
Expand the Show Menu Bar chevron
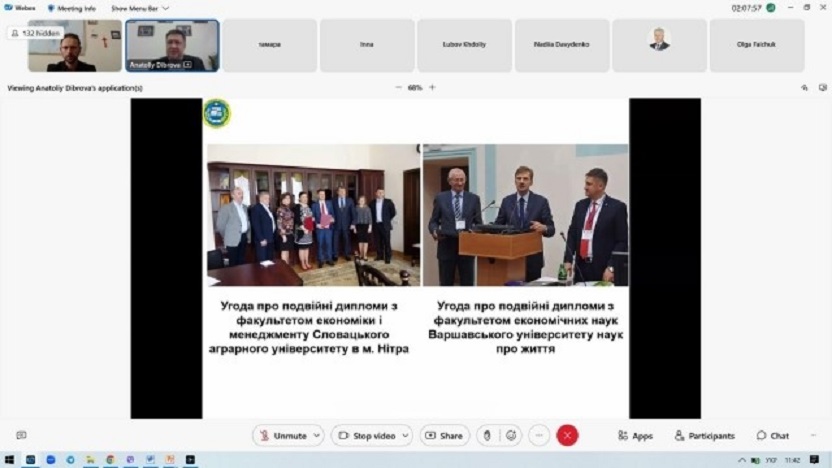coord(166,8)
